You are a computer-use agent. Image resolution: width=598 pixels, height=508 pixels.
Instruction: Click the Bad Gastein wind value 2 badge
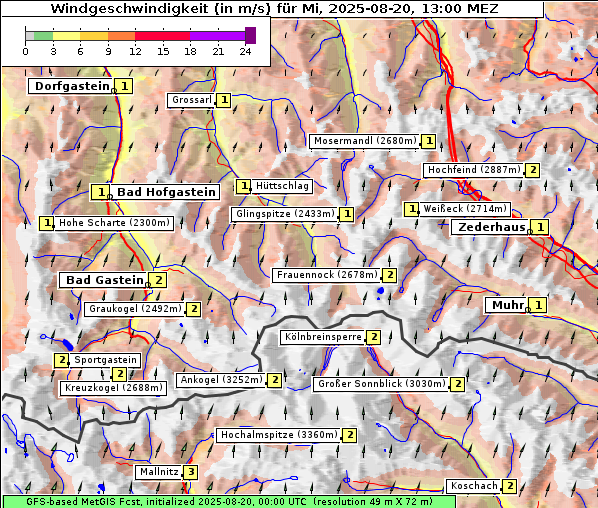(x=158, y=280)
